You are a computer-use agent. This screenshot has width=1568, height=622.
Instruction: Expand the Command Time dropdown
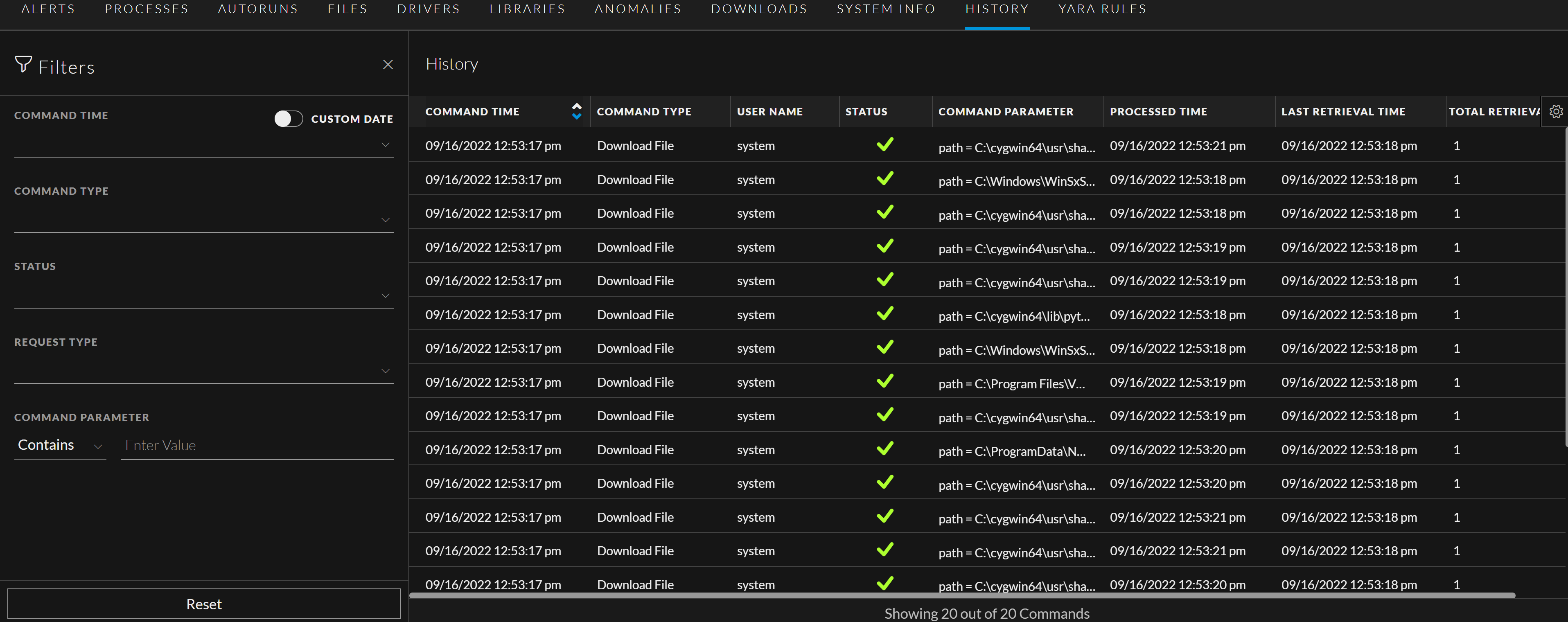pos(385,145)
